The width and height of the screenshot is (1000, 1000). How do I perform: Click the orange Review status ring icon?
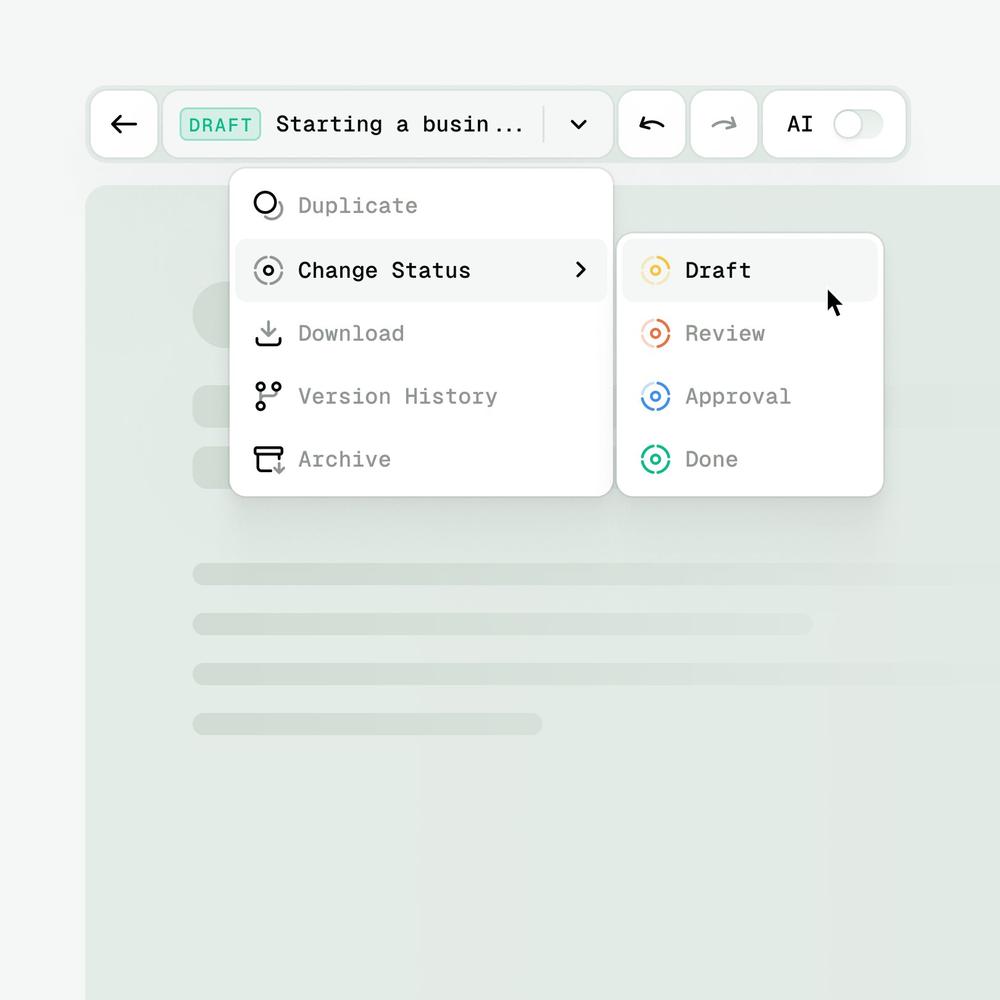(x=655, y=333)
